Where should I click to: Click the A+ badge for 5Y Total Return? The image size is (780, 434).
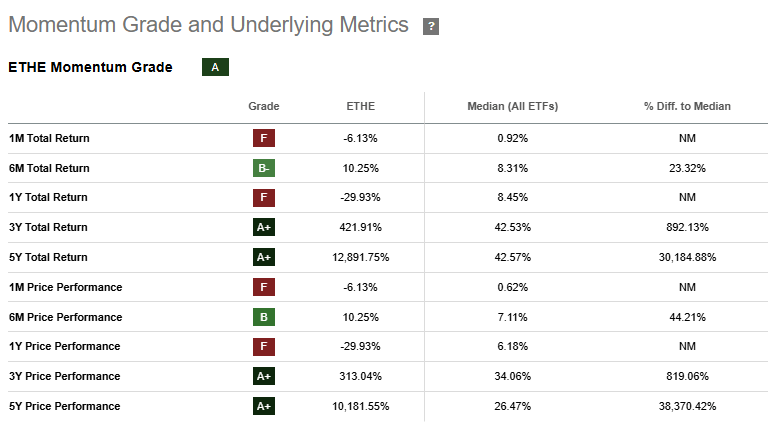(264, 257)
